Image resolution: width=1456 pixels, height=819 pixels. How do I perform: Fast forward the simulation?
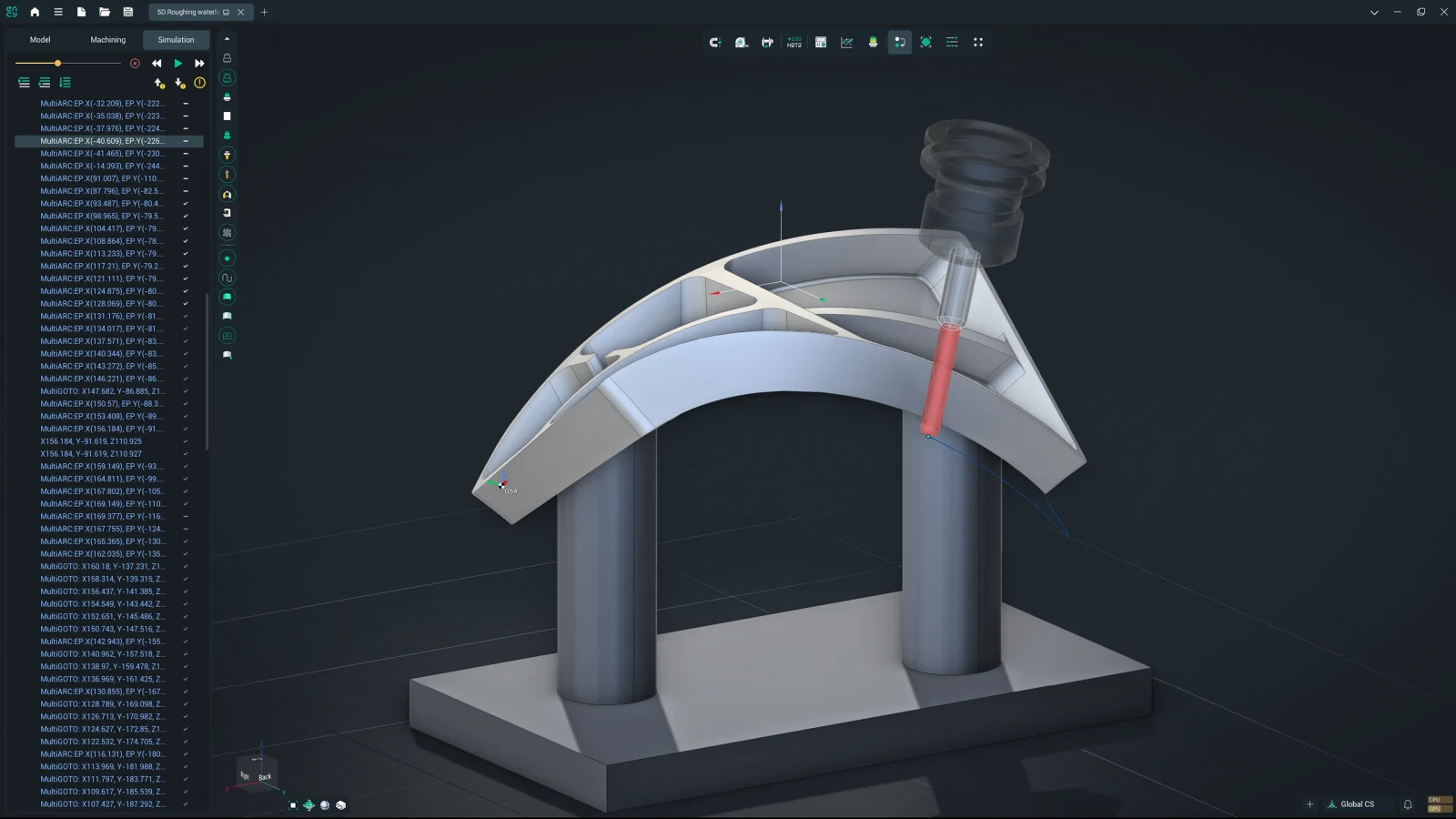click(x=199, y=64)
